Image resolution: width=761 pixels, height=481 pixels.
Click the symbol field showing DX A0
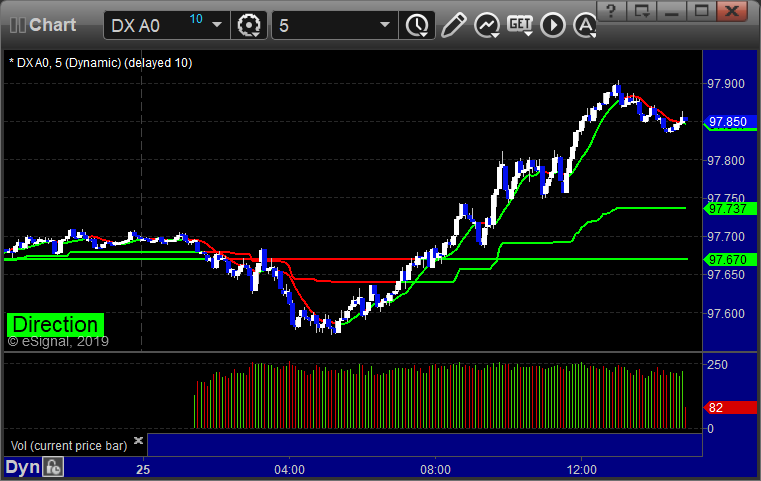166,25
